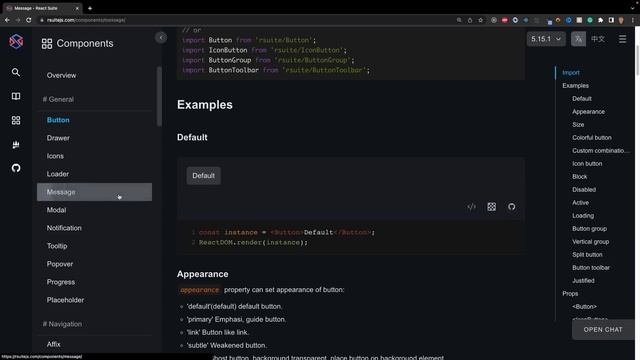Click the translate language icon button
The height and width of the screenshot is (360, 640).
point(578,39)
